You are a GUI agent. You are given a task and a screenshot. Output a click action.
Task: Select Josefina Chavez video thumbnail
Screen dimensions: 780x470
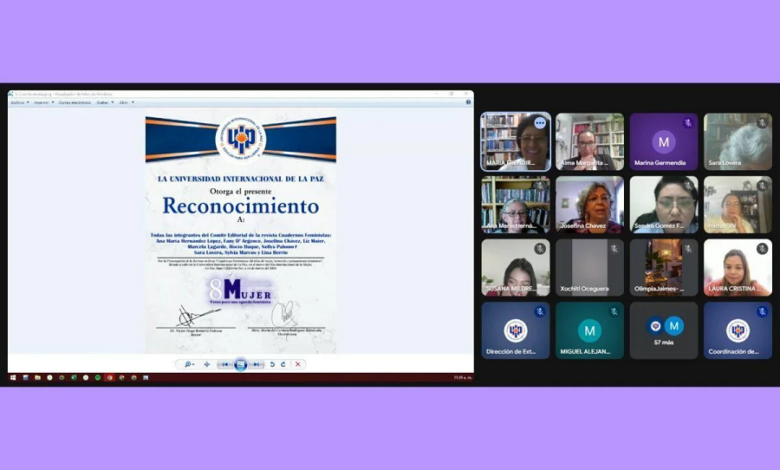tap(590, 204)
